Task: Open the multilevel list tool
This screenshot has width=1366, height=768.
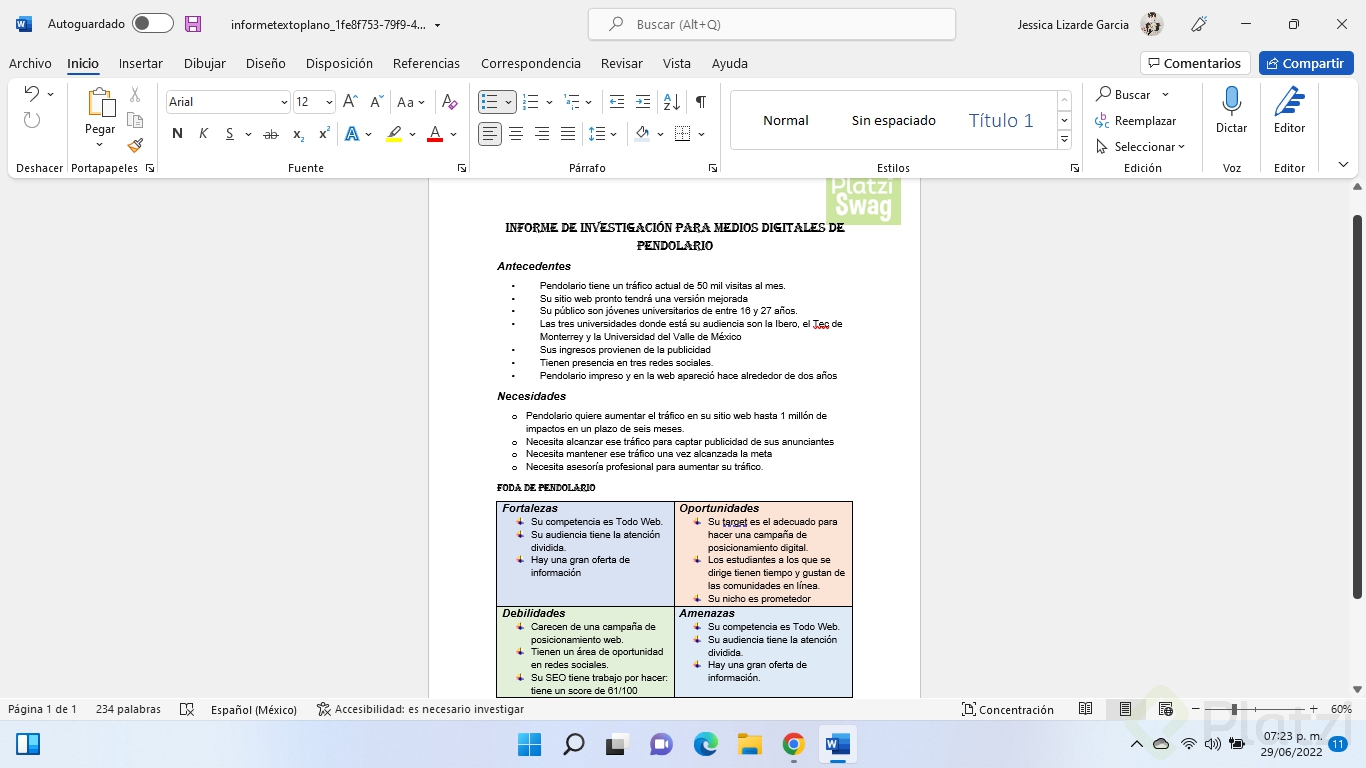Action: tap(572, 102)
